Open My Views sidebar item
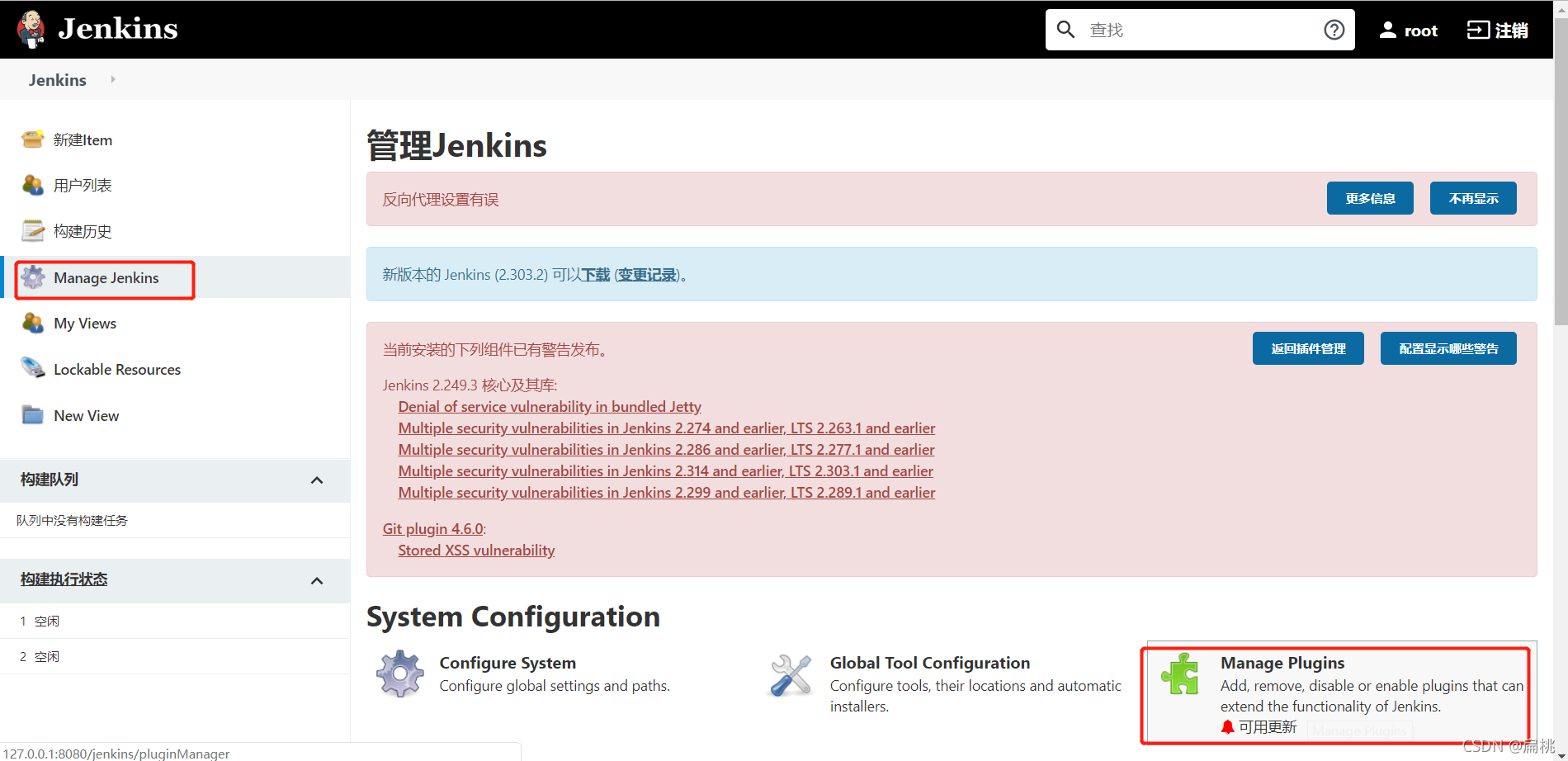The width and height of the screenshot is (1568, 761). 85,324
